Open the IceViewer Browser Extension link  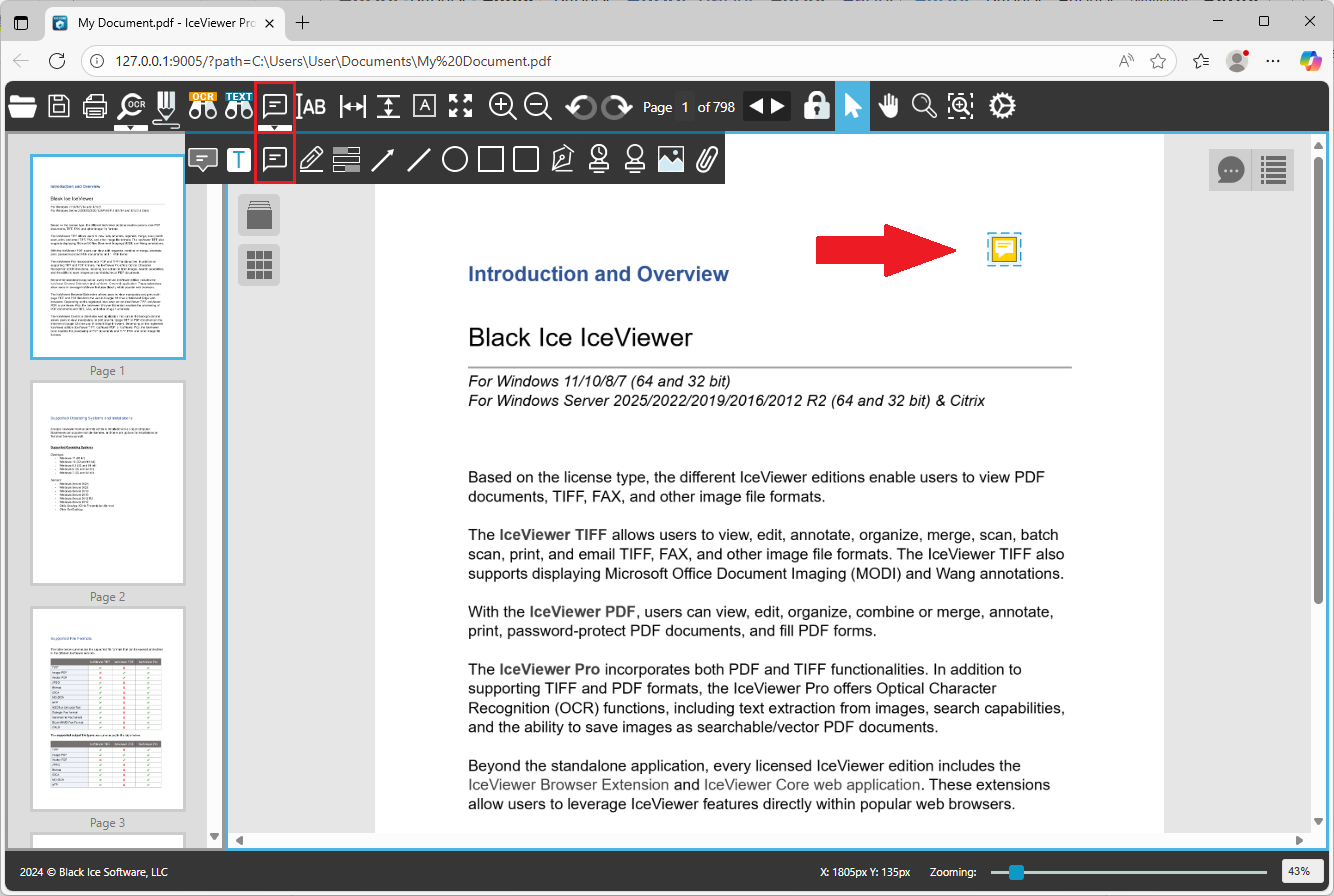click(x=569, y=785)
